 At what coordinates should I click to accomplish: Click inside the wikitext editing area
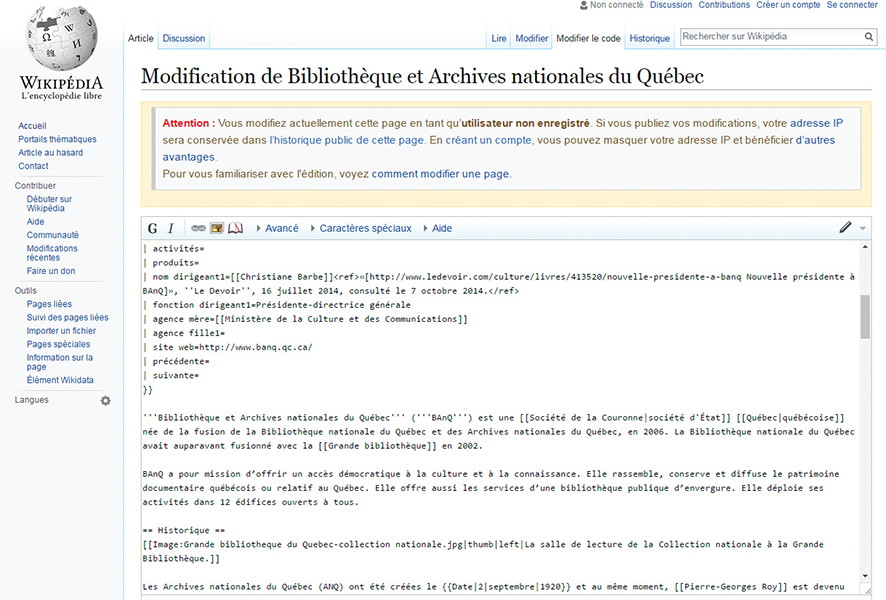pyautogui.click(x=501, y=418)
